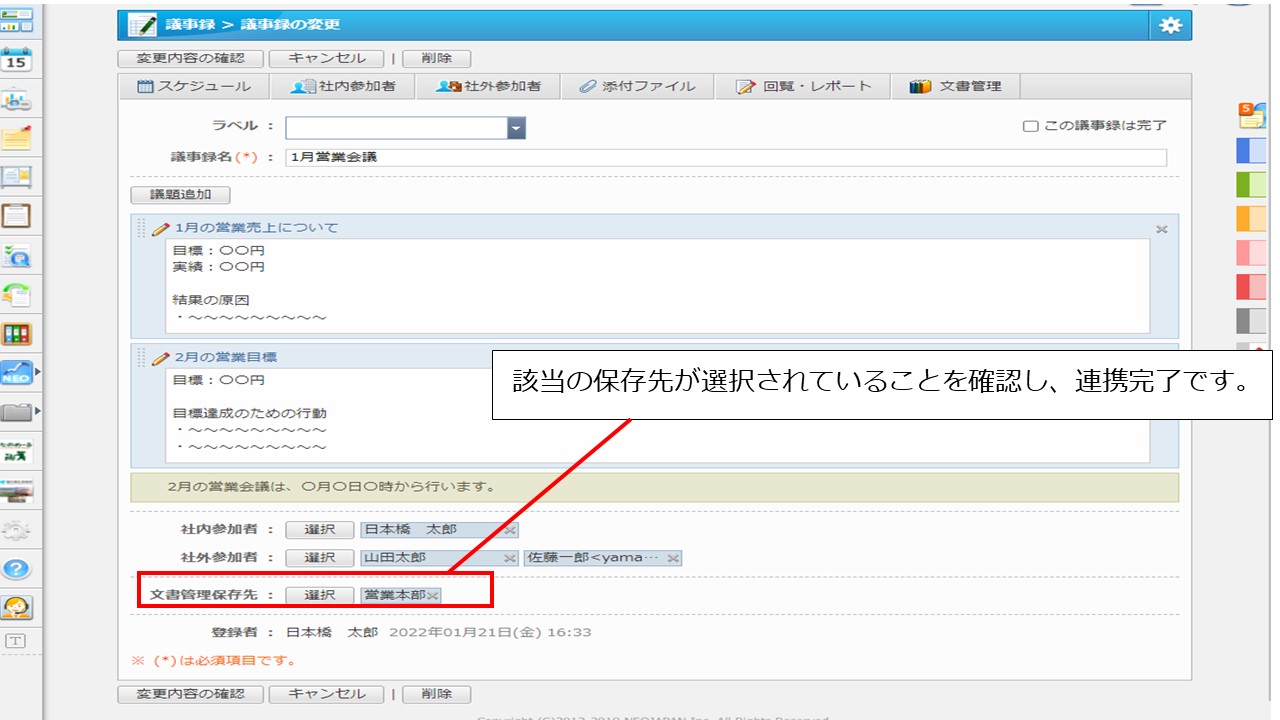Remove 日本橋 太郎 from internal participants
The width and height of the screenshot is (1280, 720).
pyautogui.click(x=509, y=530)
